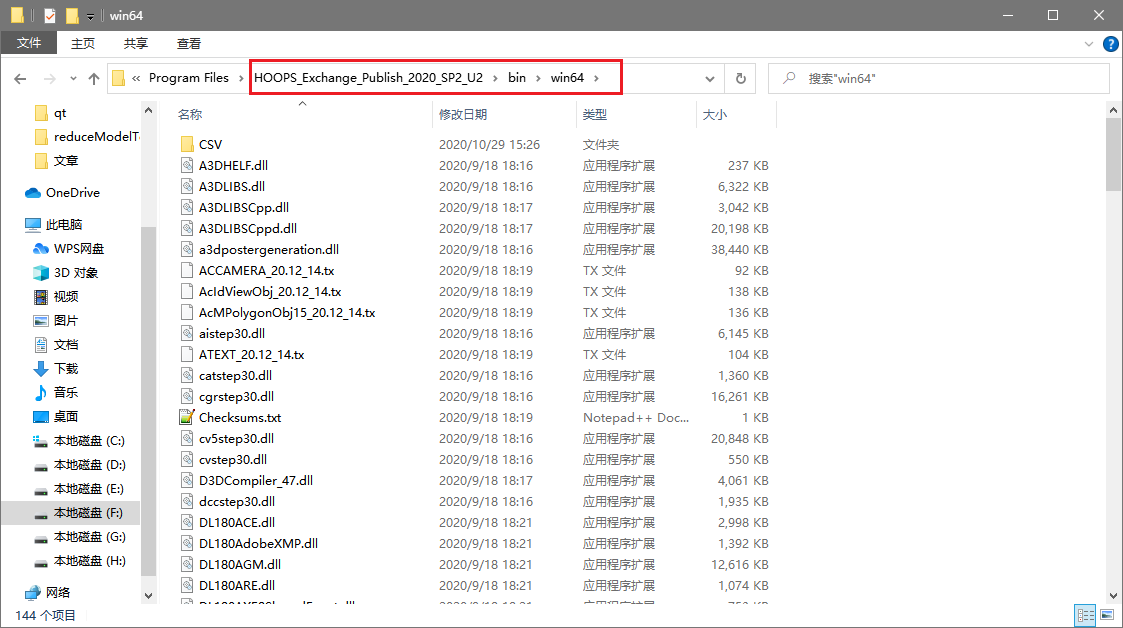Select file A3DLIBSCpp.dll
This screenshot has width=1123, height=628.
244,208
